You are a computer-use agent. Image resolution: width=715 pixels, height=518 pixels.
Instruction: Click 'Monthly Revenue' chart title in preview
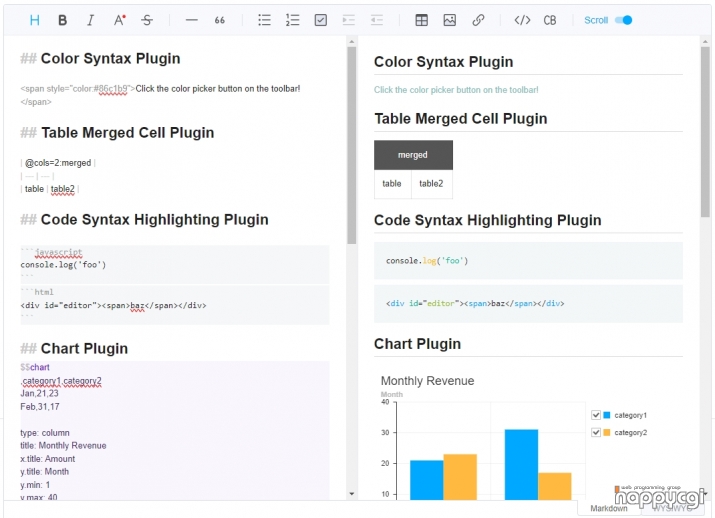click(x=427, y=381)
